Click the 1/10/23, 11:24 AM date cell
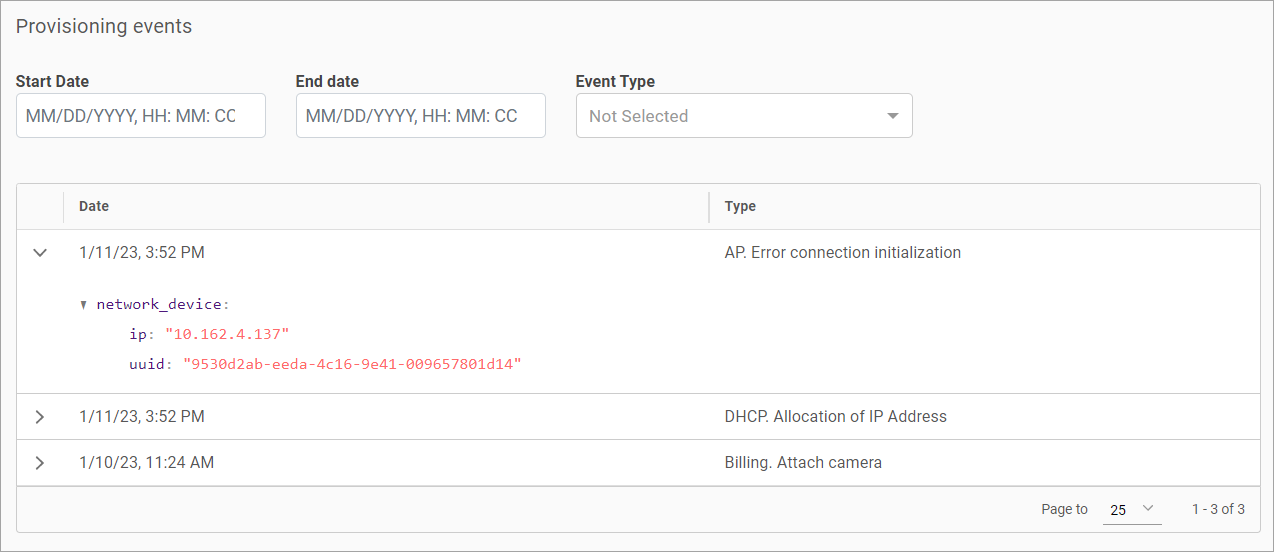The width and height of the screenshot is (1274, 552). click(x=146, y=463)
